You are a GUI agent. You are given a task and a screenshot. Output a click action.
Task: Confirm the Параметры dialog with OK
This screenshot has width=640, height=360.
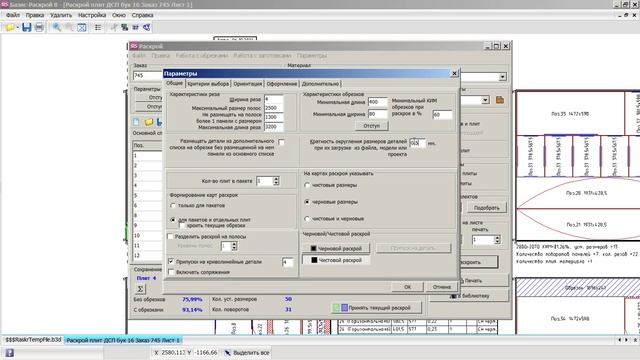pos(407,287)
